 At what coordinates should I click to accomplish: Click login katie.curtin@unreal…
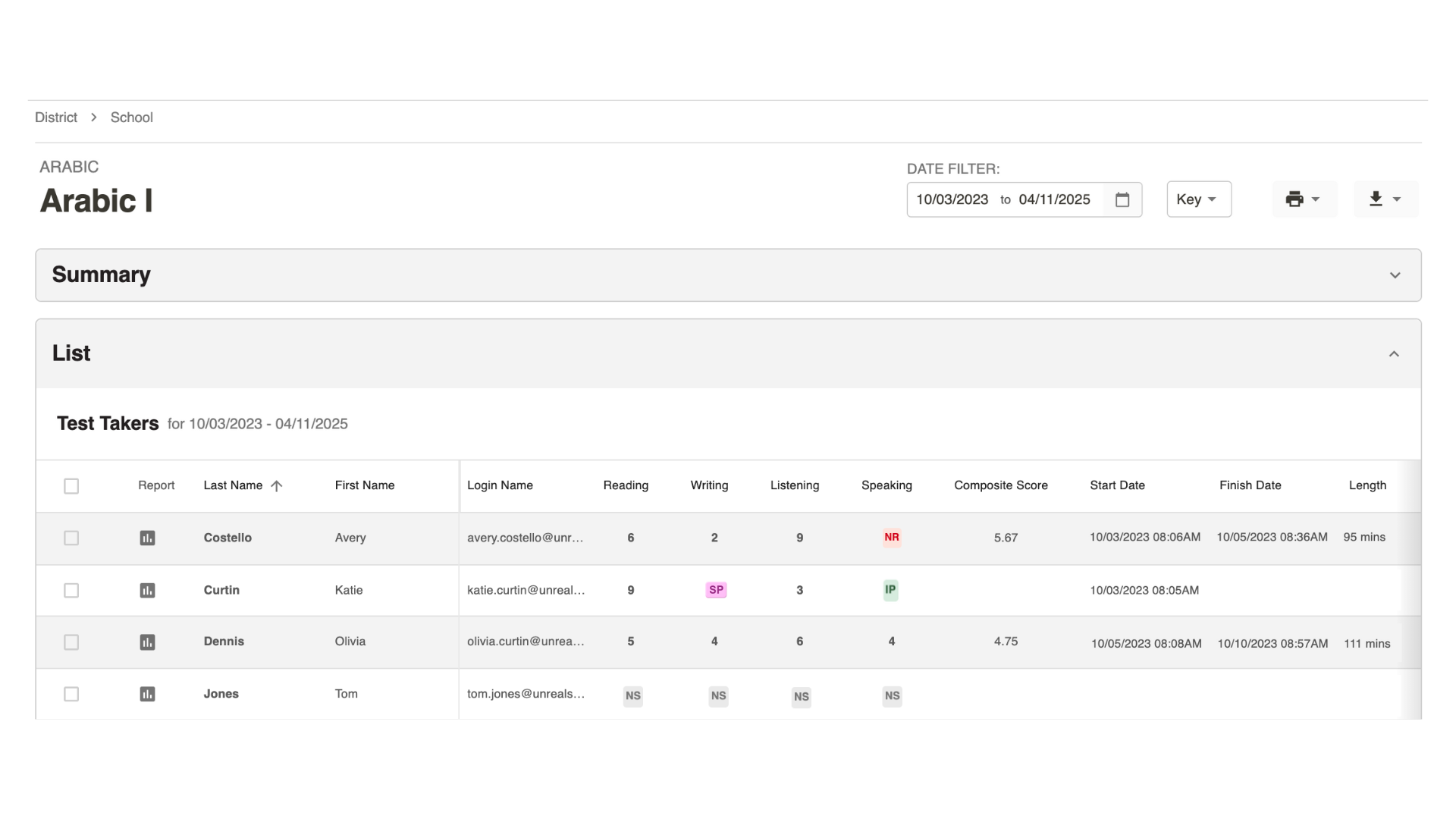click(526, 590)
